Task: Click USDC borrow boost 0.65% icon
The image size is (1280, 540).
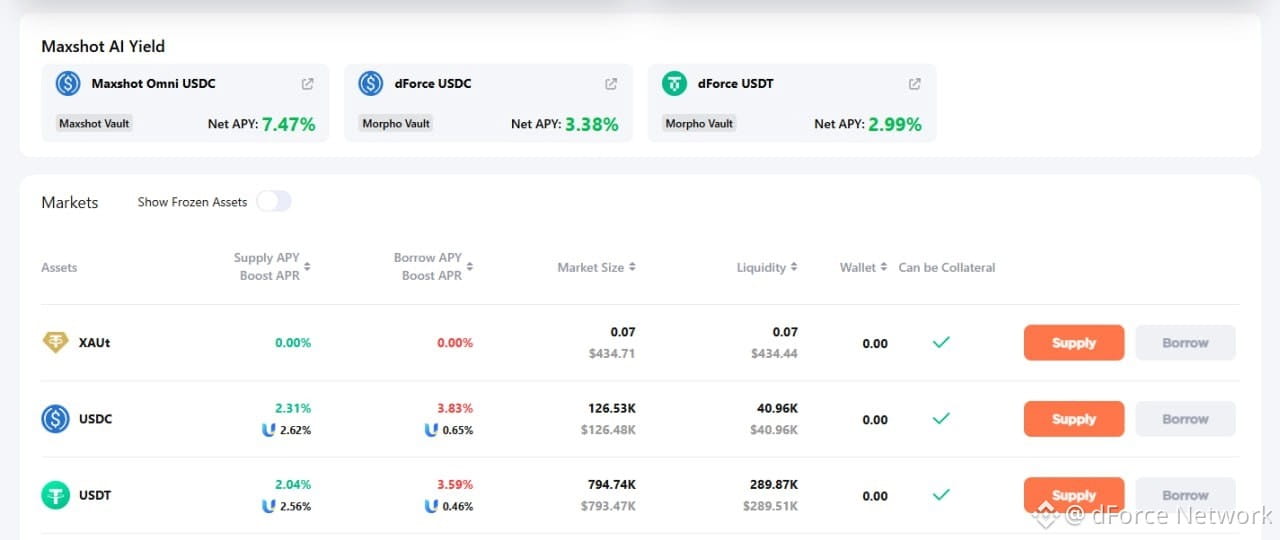Action: pos(431,430)
